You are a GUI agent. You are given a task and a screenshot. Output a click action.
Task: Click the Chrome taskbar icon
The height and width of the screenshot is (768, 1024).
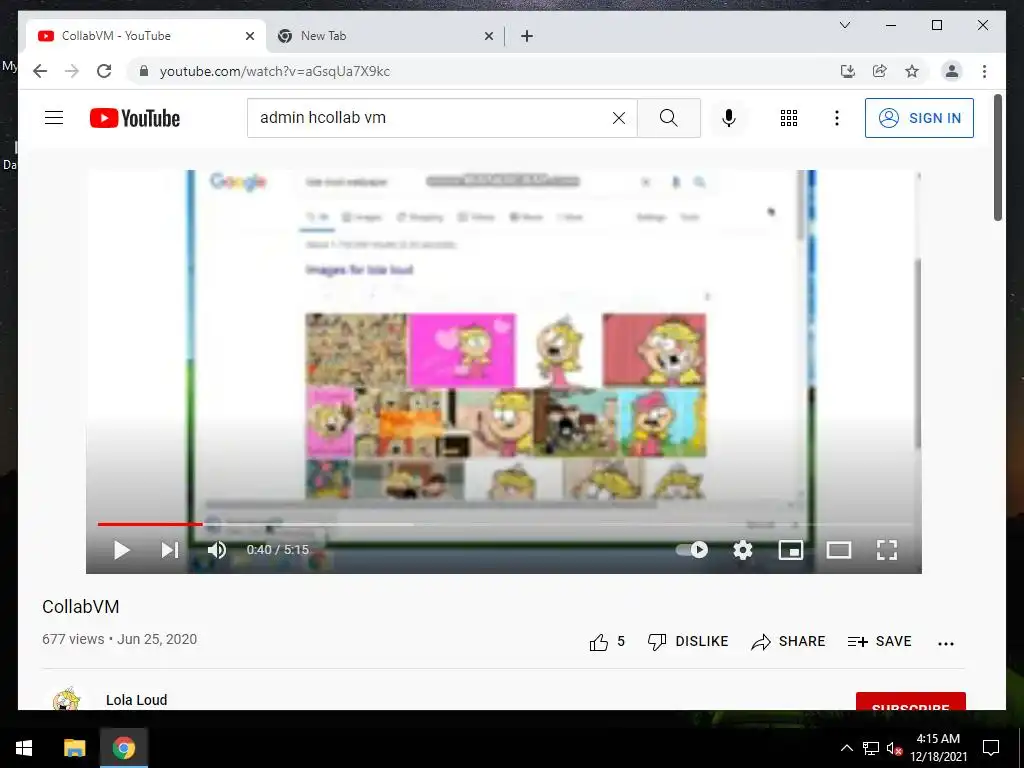point(123,748)
